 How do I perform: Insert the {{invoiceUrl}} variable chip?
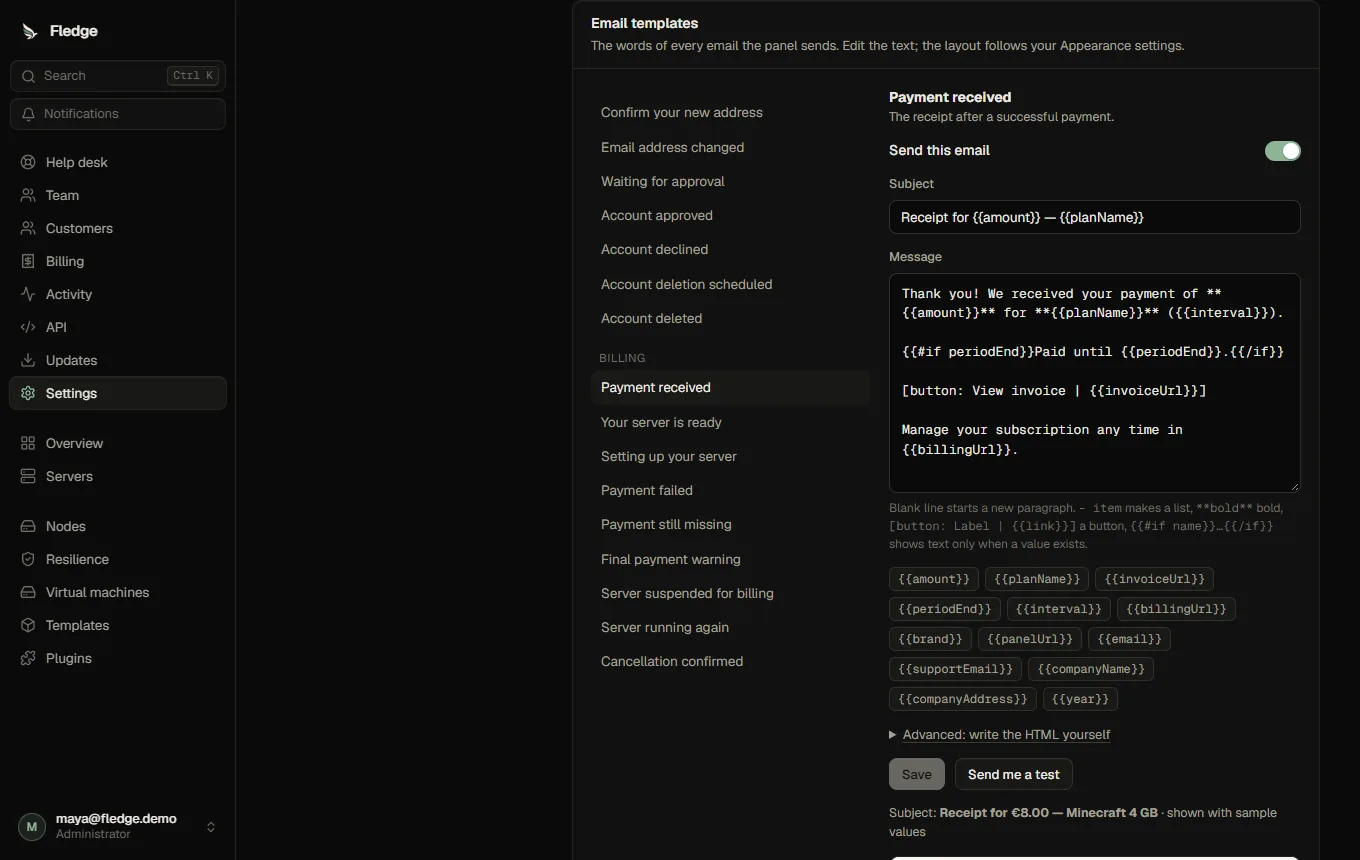1154,579
